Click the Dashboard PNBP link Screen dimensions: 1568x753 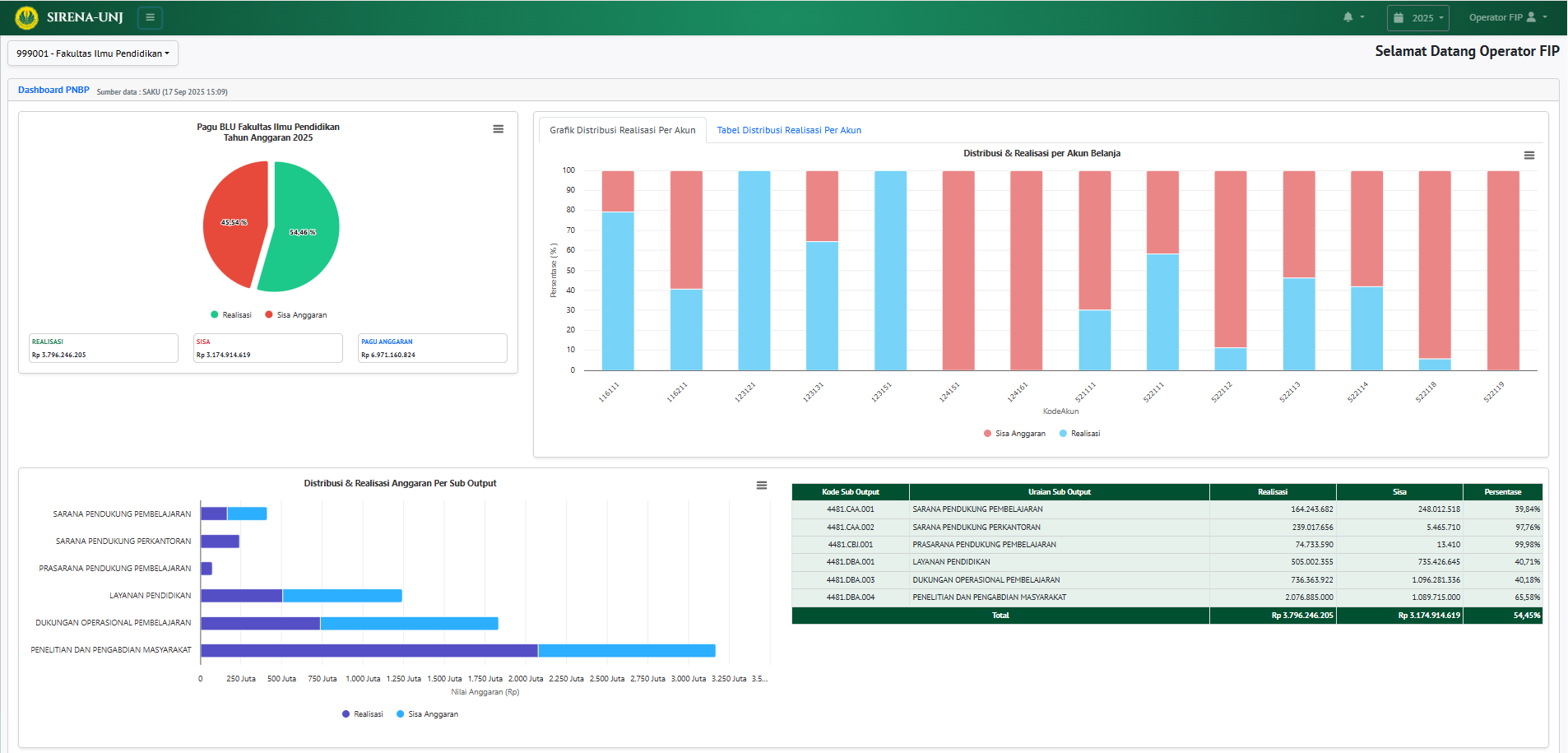click(x=53, y=91)
